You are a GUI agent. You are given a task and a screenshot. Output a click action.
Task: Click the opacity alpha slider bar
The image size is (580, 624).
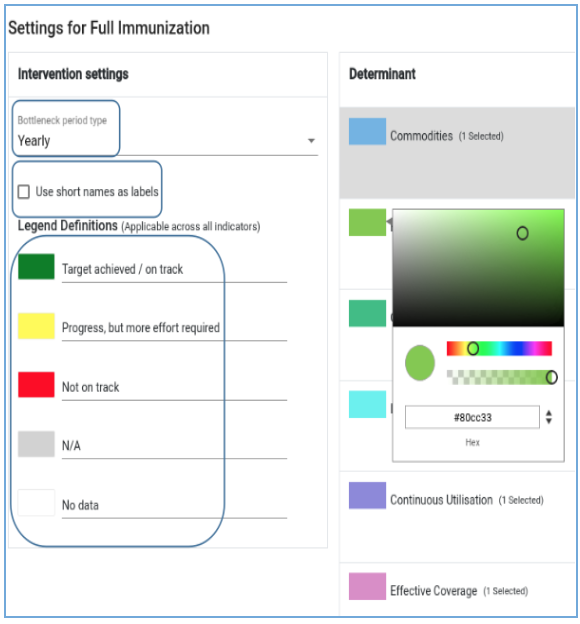(x=501, y=377)
